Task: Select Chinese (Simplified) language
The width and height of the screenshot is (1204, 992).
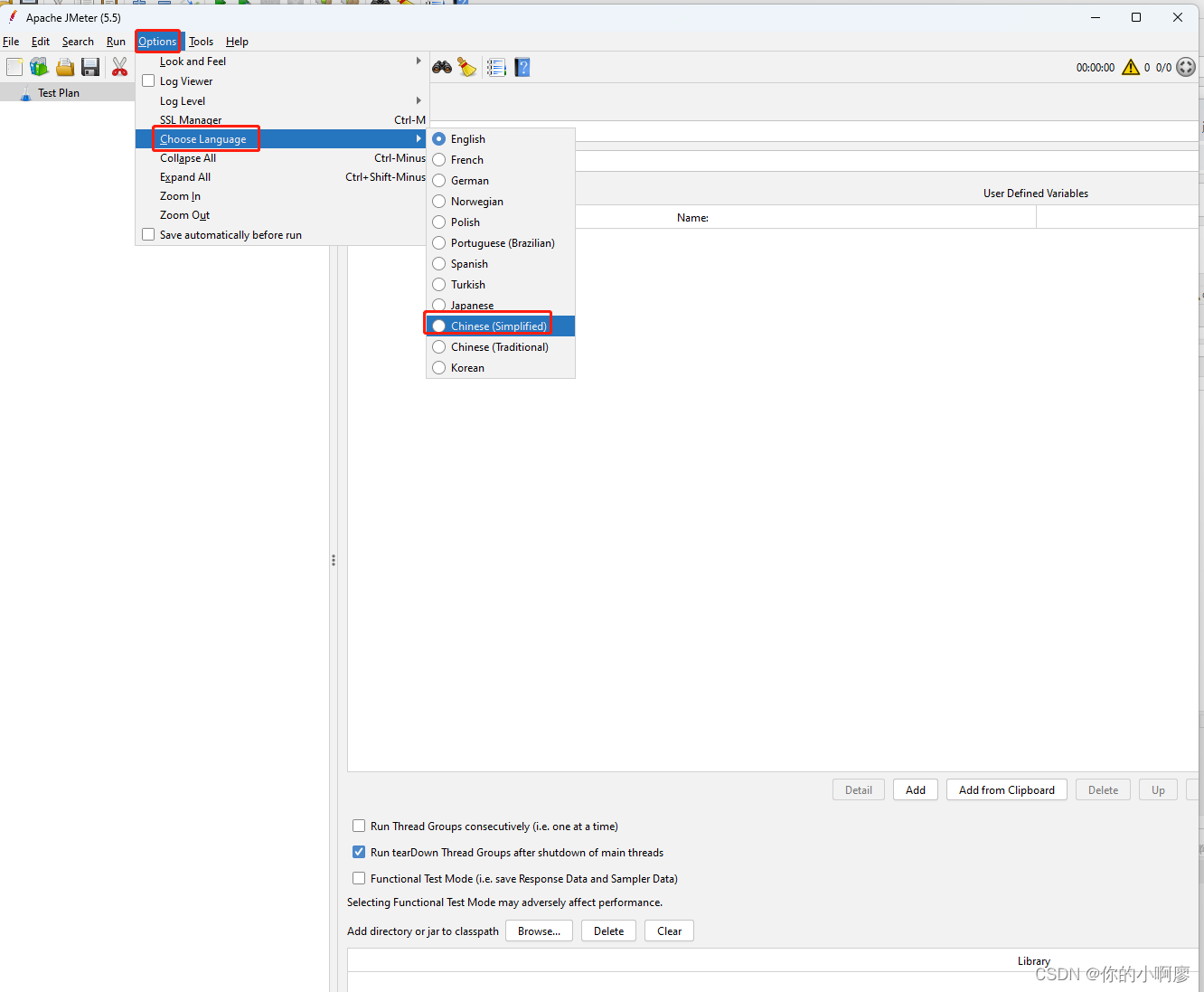Action: pyautogui.click(x=501, y=326)
